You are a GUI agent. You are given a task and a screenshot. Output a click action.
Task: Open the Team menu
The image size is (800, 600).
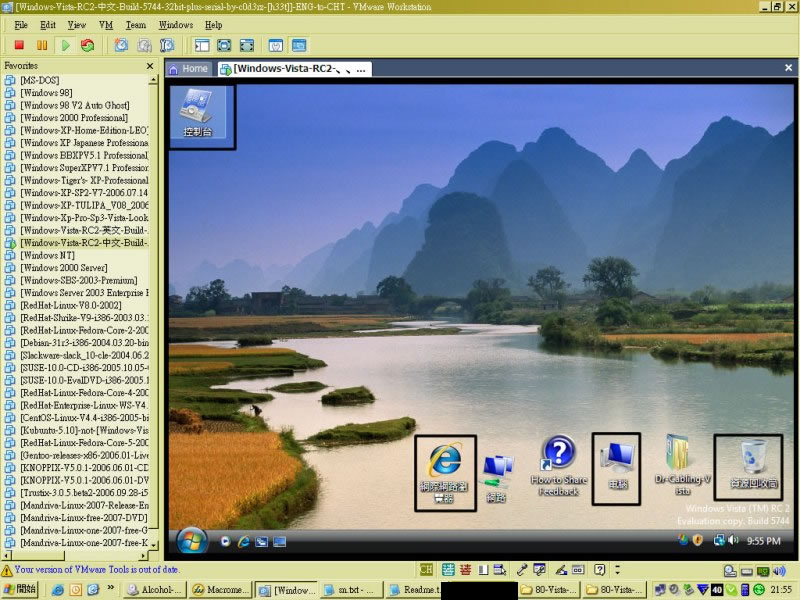tap(136, 25)
